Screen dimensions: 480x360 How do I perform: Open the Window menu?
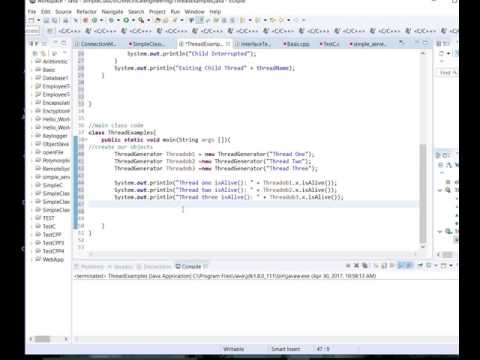[194, 12]
